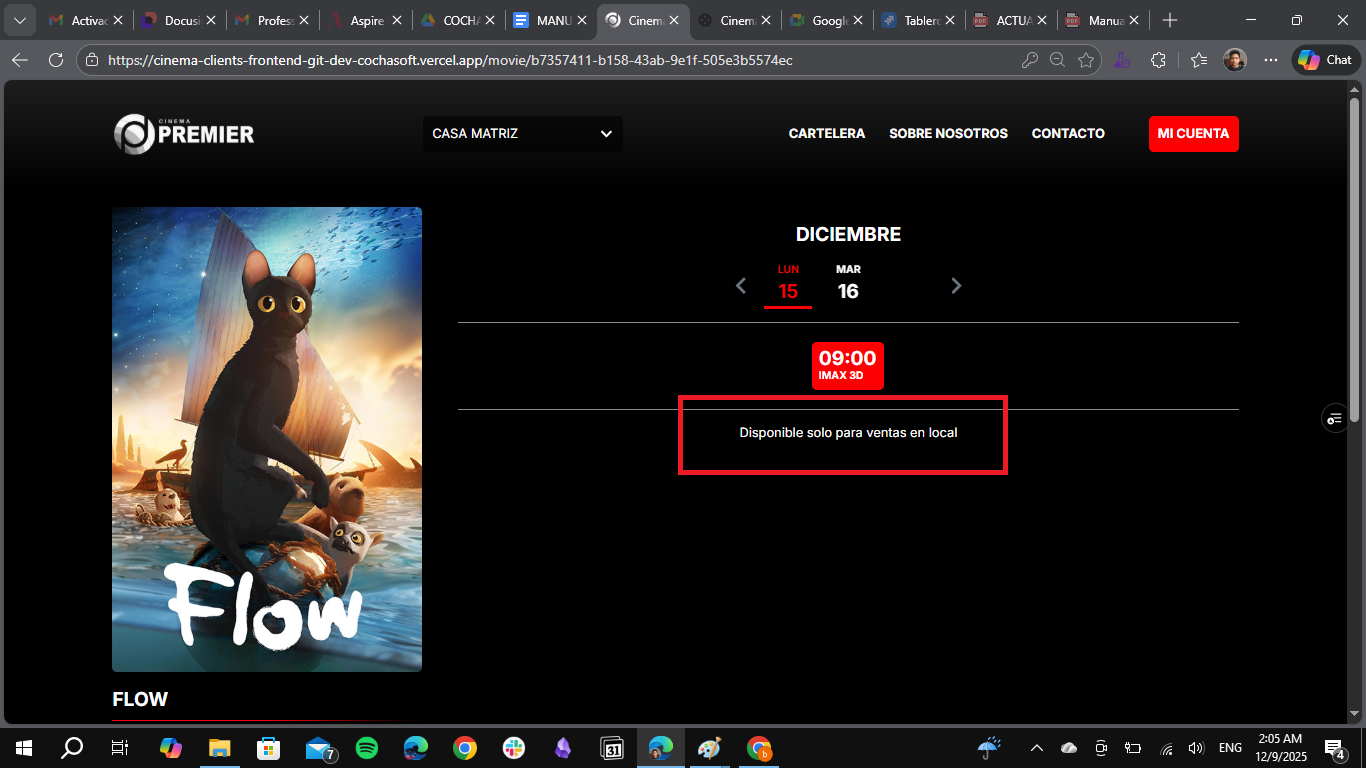Add this page to favorites with the star icon
The image size is (1366, 768).
1086,60
